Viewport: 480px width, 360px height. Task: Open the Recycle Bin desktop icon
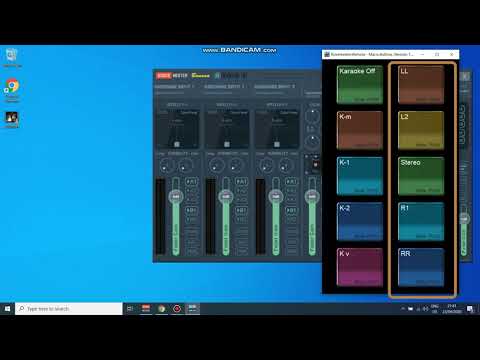[x=12, y=58]
